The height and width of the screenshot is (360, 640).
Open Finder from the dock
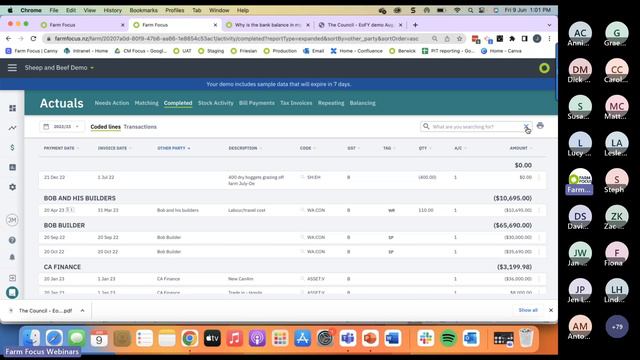pyautogui.click(x=31, y=338)
